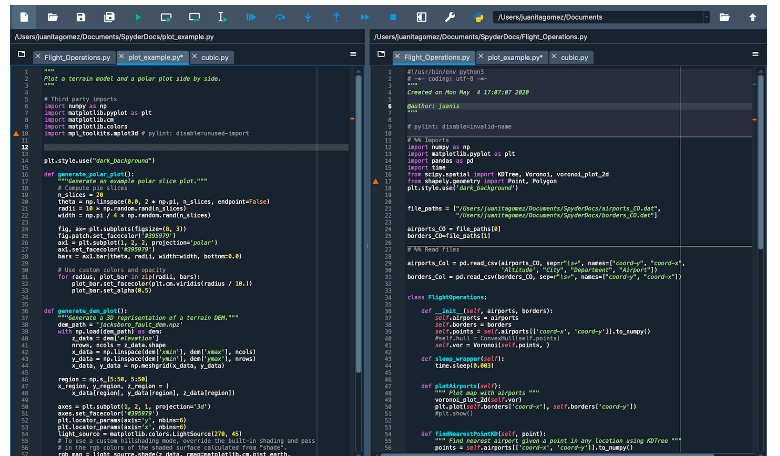Run the current file with the green play icon

click(137, 17)
